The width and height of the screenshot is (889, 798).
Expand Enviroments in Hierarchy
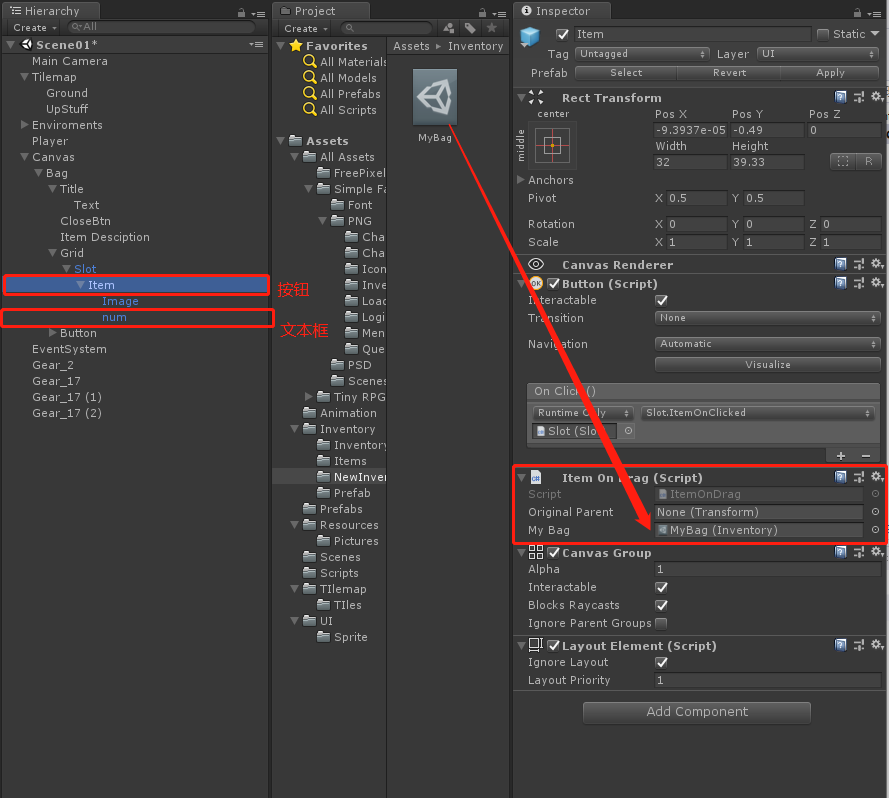pos(24,124)
